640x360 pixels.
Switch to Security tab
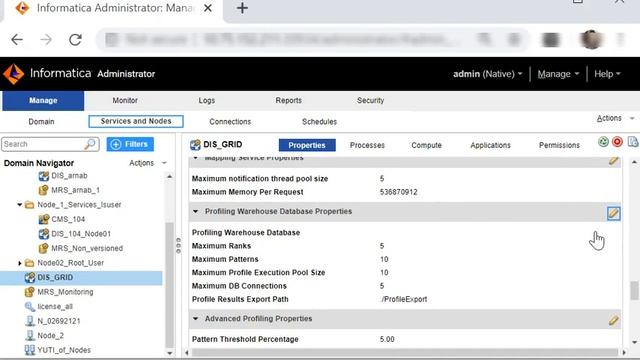click(370, 100)
